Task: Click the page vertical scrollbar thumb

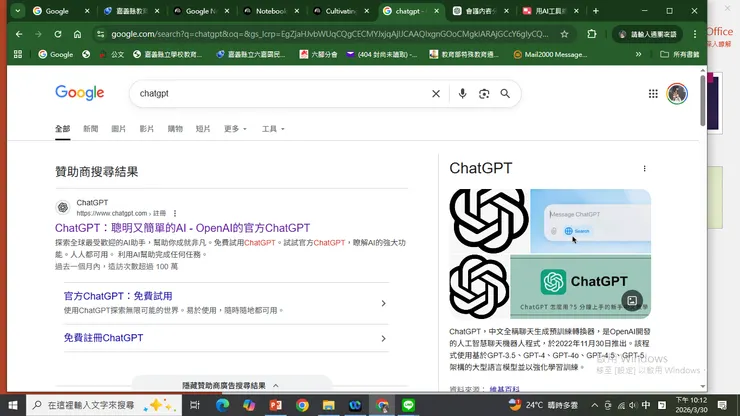Action: [702, 100]
